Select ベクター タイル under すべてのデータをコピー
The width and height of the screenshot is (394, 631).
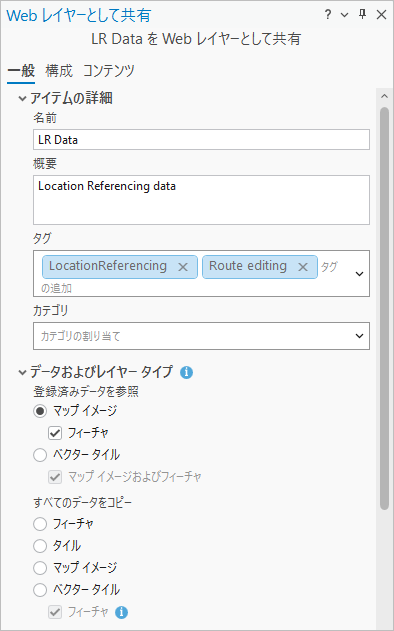coord(40,590)
